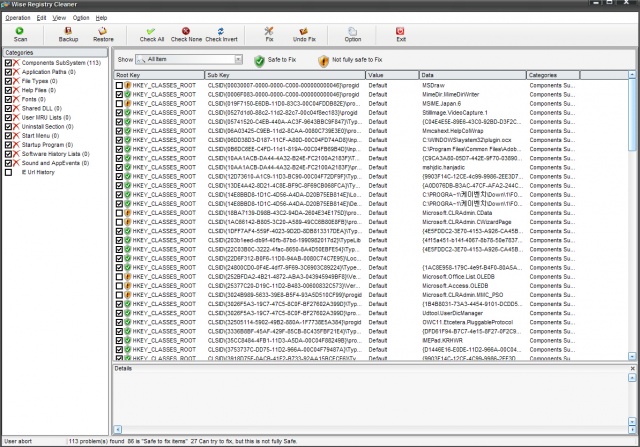The image size is (640, 447).
Task: Click the Details panel scroll left arrow
Action: [118, 429]
